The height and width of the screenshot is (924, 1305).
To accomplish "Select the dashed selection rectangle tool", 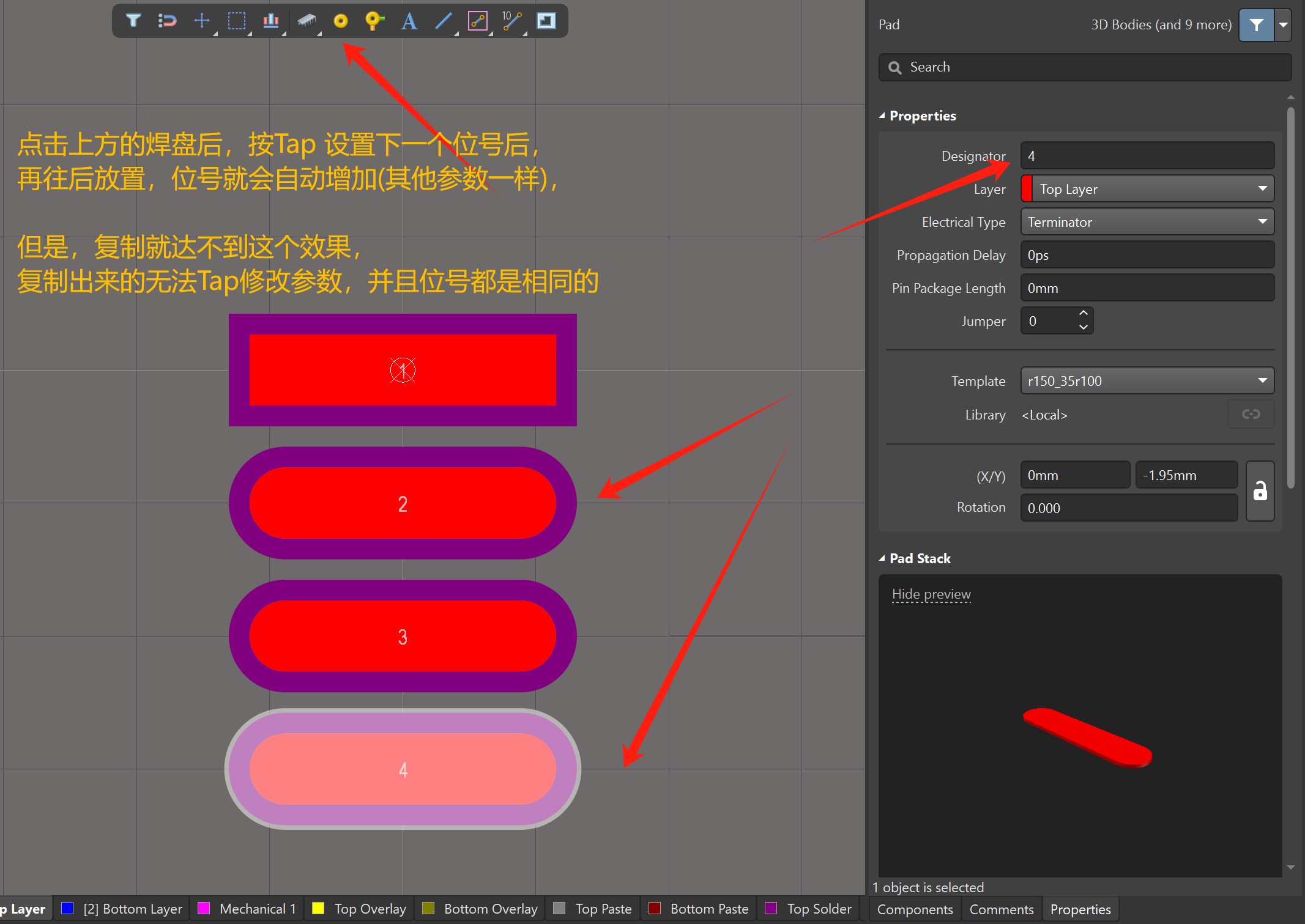I will pos(237,21).
